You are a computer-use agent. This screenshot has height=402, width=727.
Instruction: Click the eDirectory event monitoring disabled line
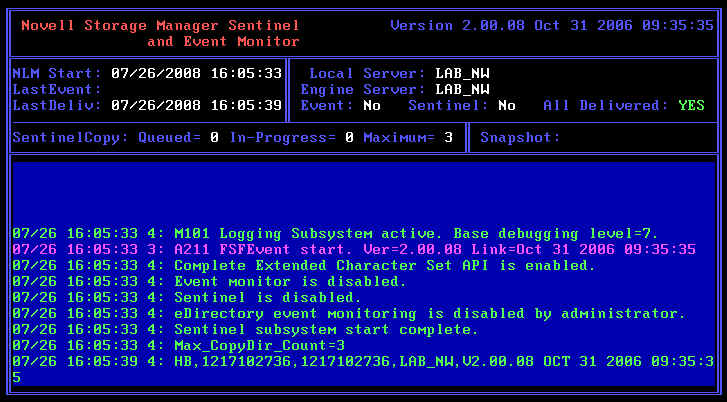(x=349, y=313)
